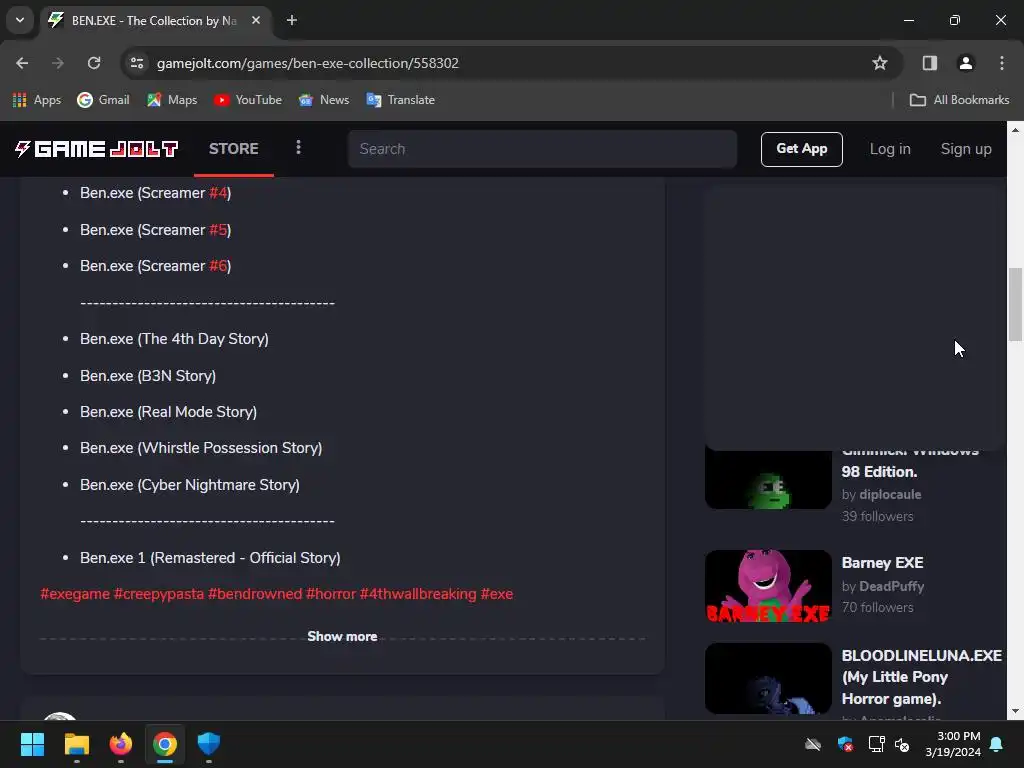Open the three-dot menu beside STORE
Image resolution: width=1024 pixels, height=768 pixels.
coord(298,148)
